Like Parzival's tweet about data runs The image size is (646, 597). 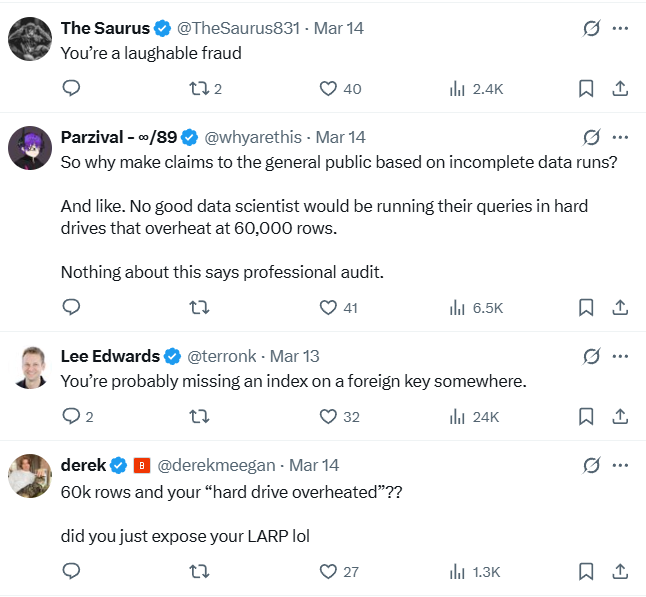(x=328, y=307)
